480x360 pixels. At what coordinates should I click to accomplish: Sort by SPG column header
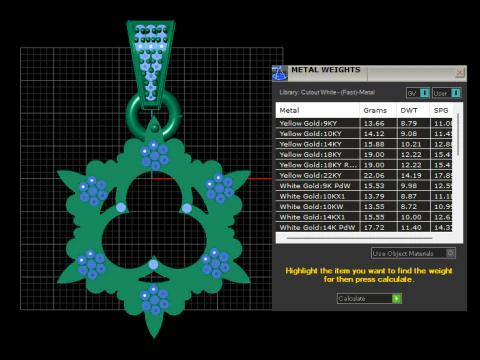coord(441,110)
